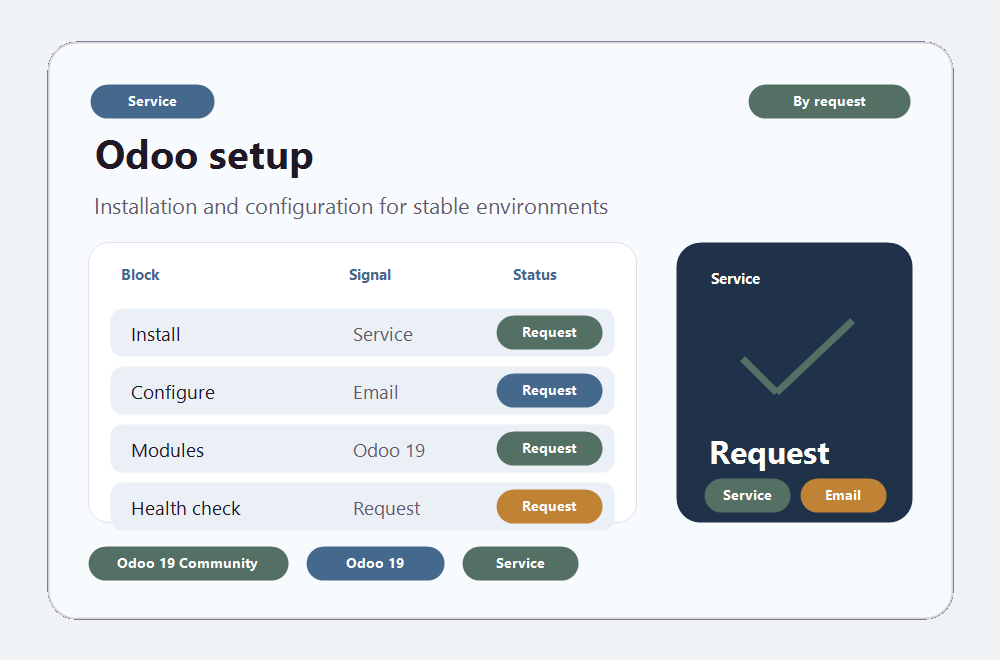Screen dimensions: 1000x660
Task: Click the Status column header
Action: (534, 275)
